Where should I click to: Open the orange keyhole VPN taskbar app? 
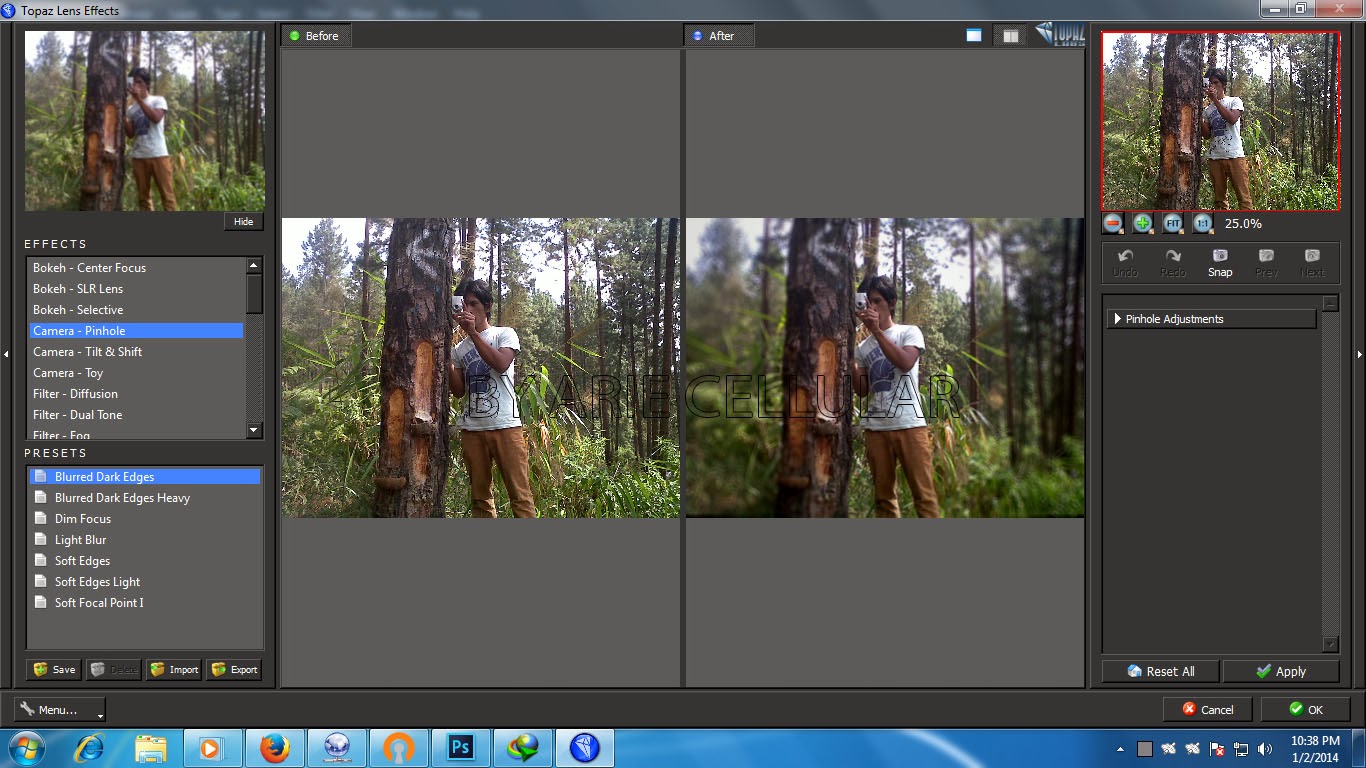pyautogui.click(x=398, y=748)
